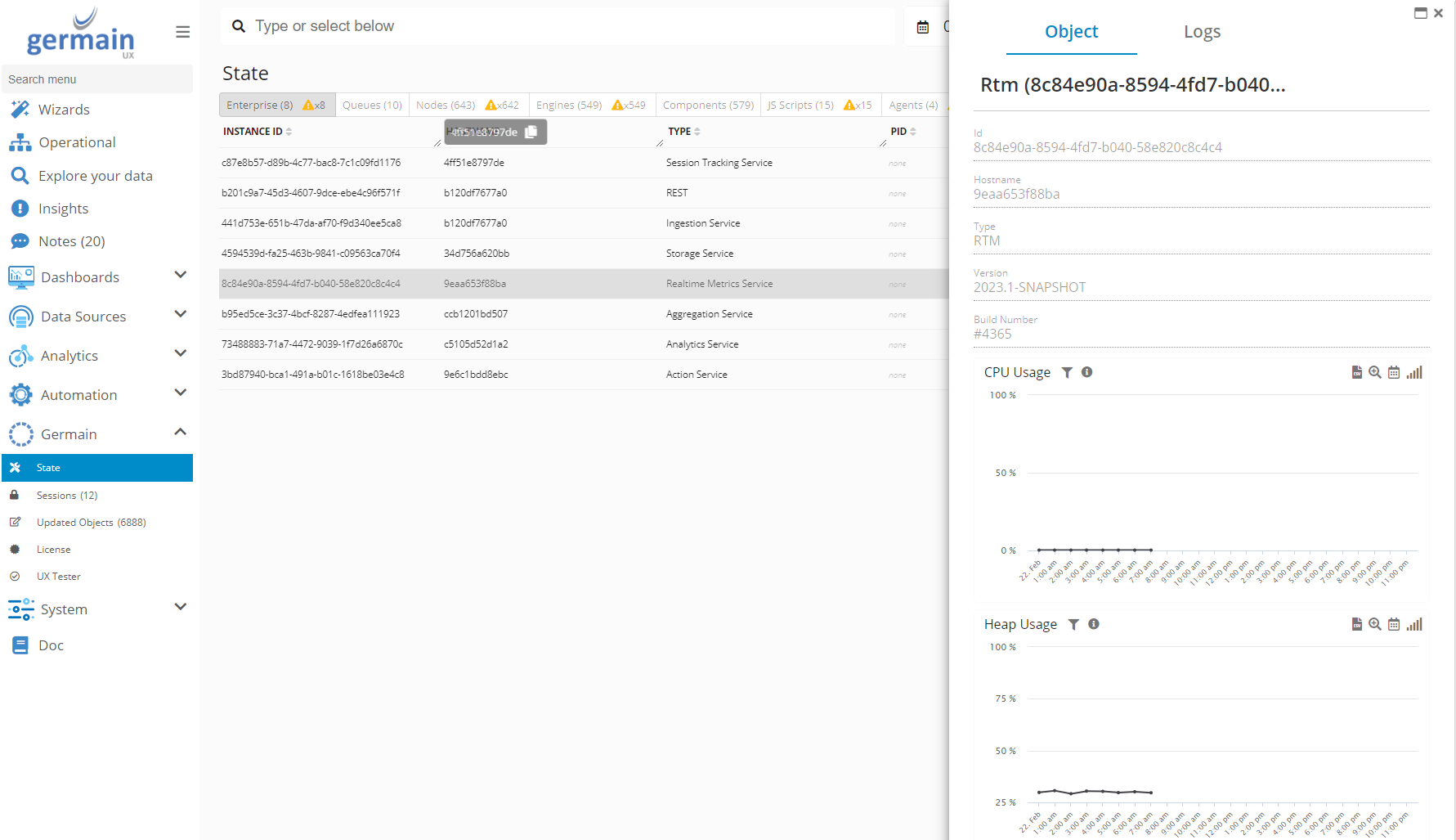Click the filter icon next to Heap Usage

[x=1073, y=624]
